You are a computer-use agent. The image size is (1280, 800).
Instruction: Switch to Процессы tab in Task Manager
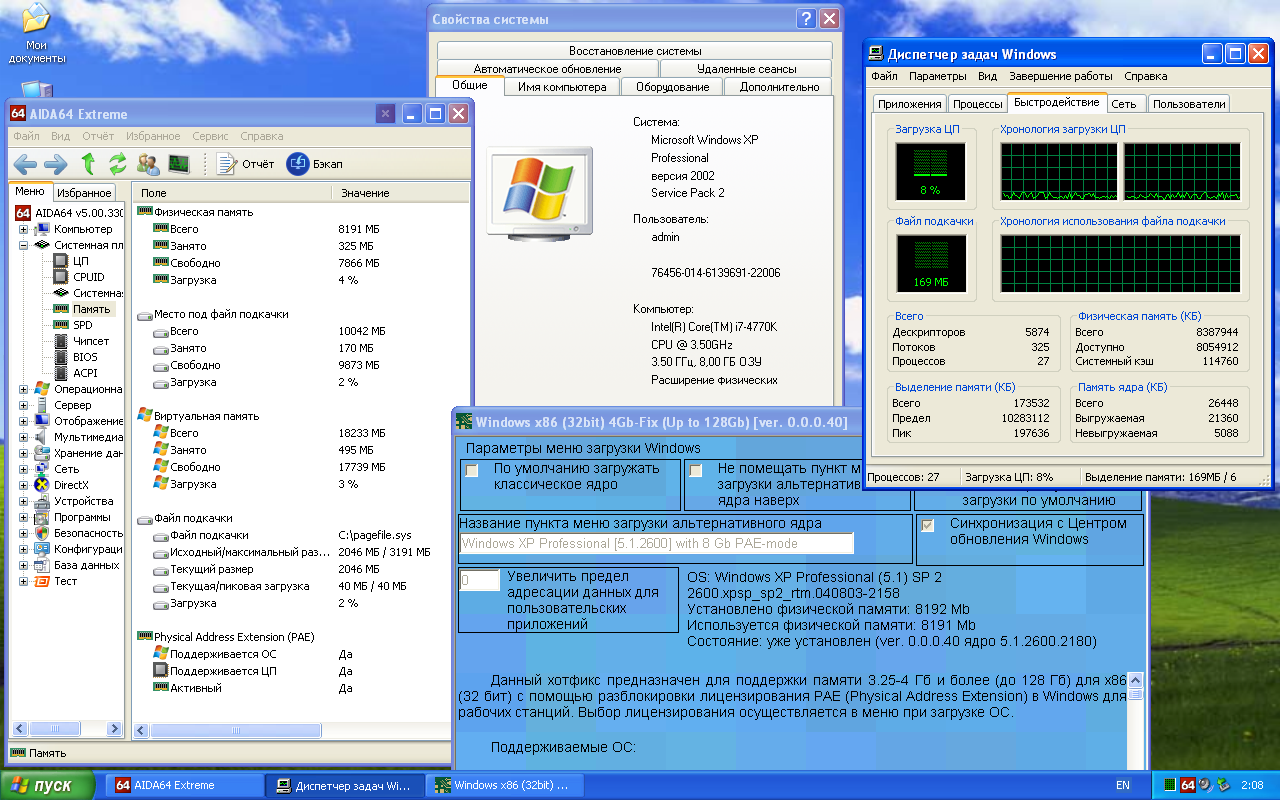977,104
